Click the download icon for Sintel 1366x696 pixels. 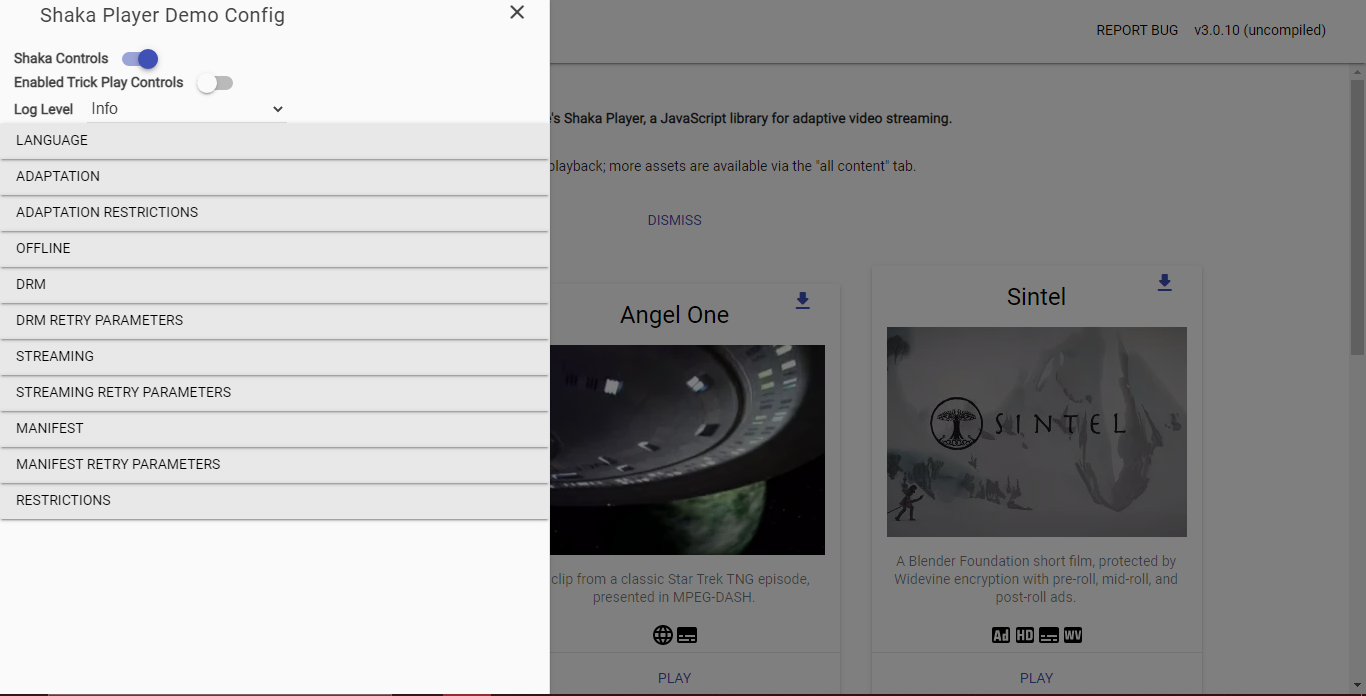pos(1164,283)
